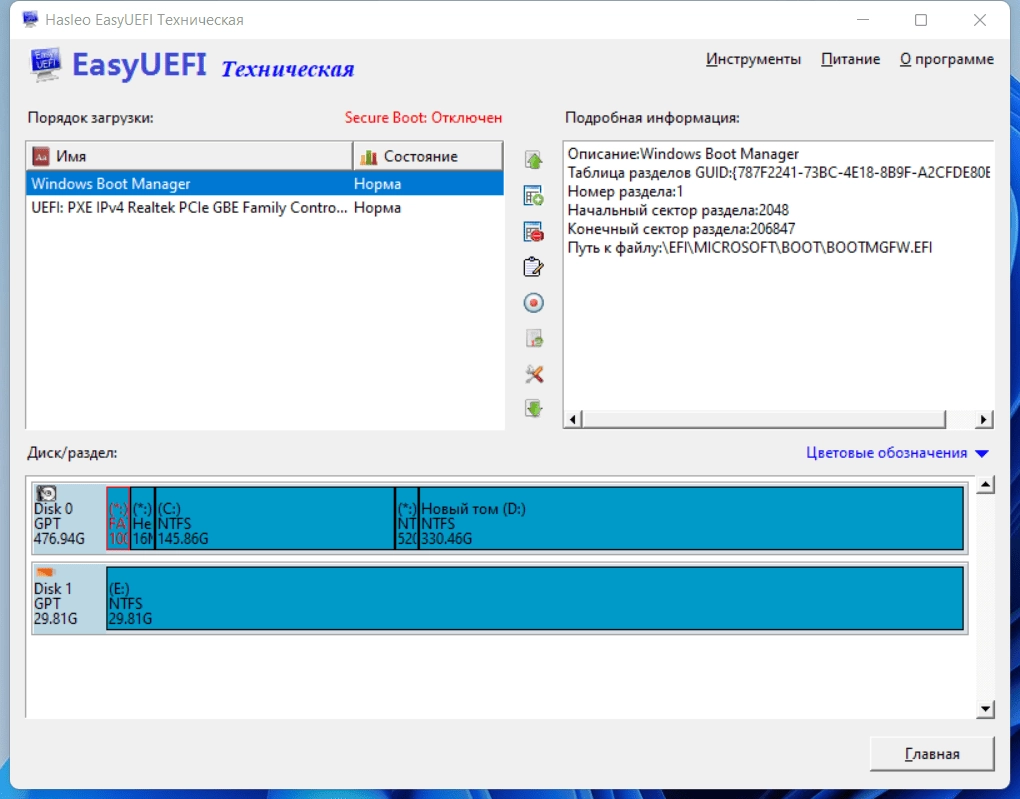Click the details panel horizontal scrollbar thumb
1020x799 pixels.
763,420
